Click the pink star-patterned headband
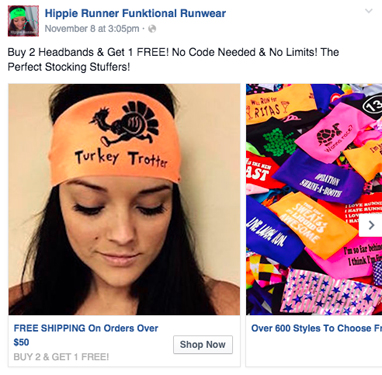This screenshot has height=375, width=382. coord(330,292)
